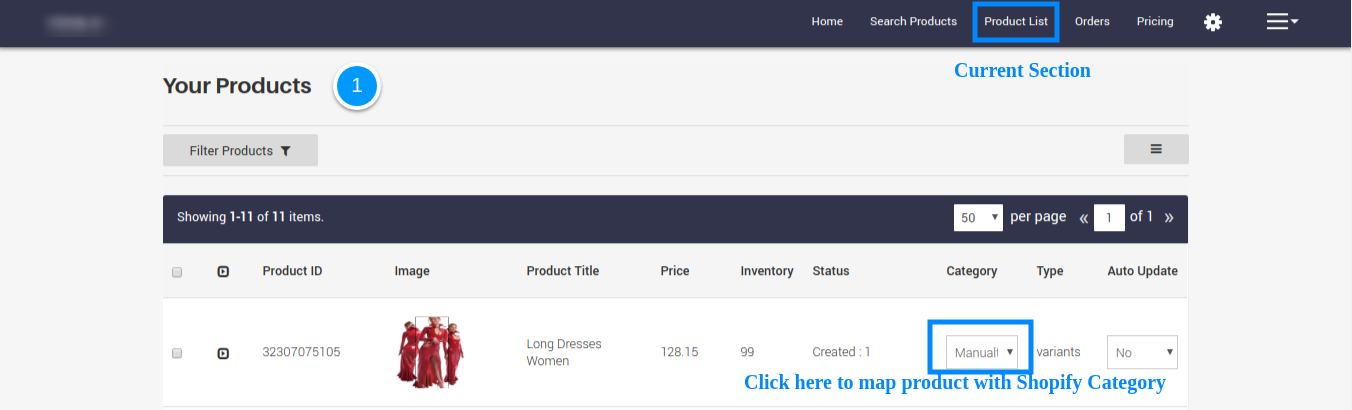Expand product 32307075105 row details
1352x410 pixels.
pos(223,353)
